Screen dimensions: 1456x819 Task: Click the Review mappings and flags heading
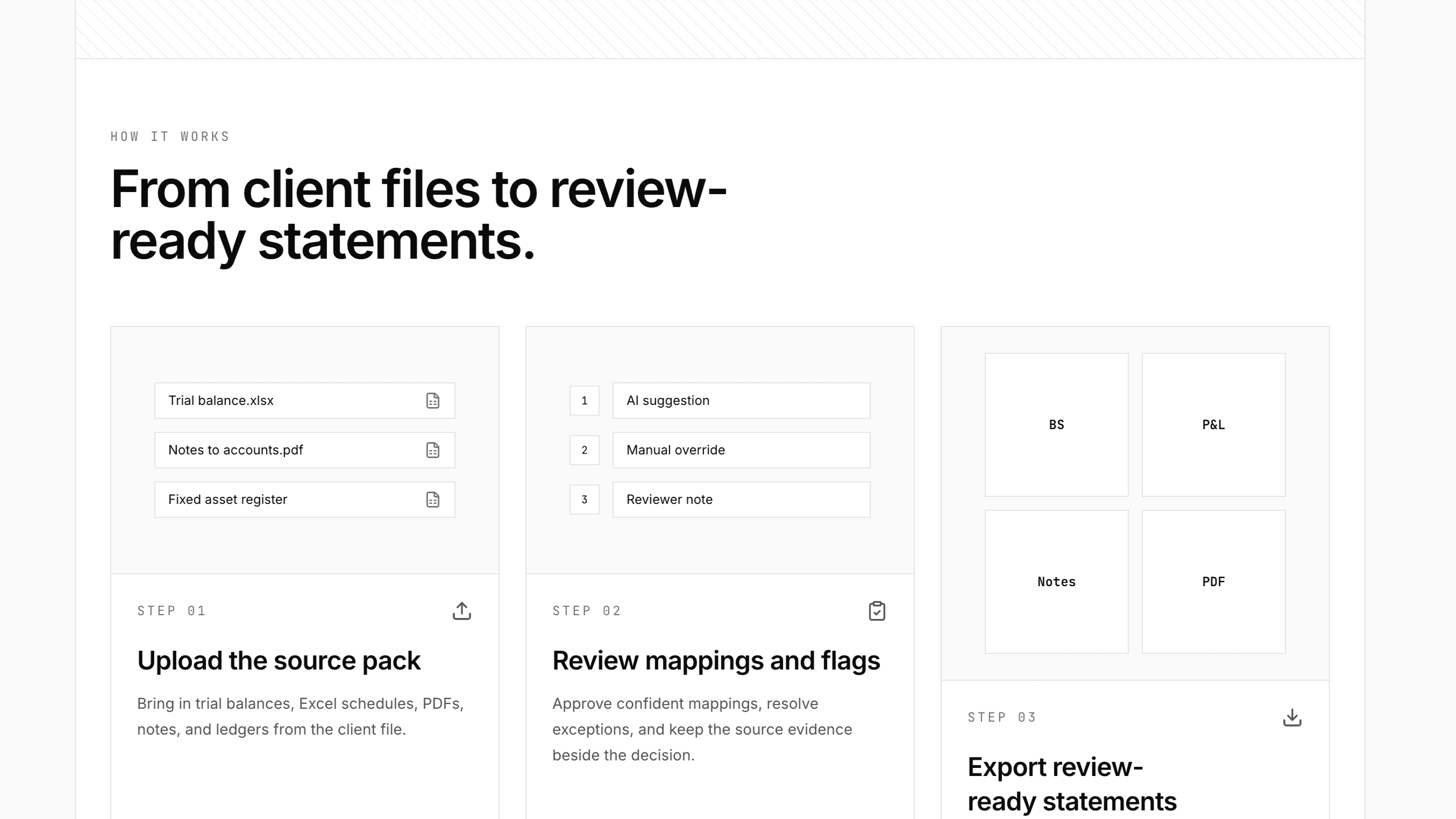coord(716,661)
